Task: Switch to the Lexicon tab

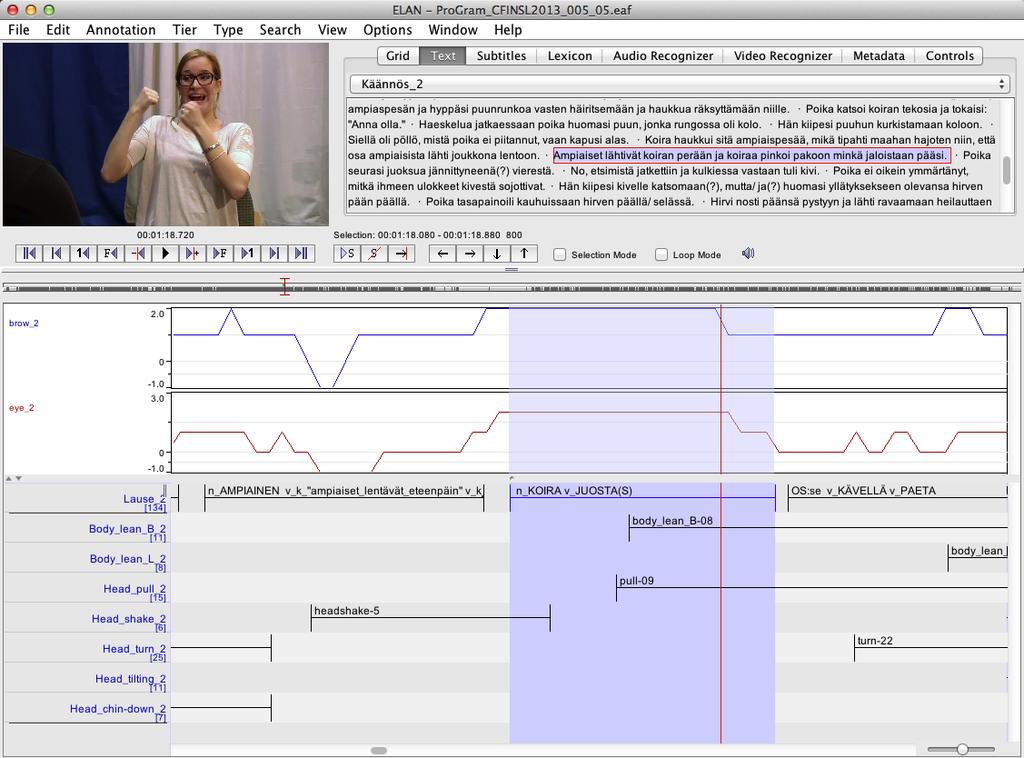Action: pos(569,55)
